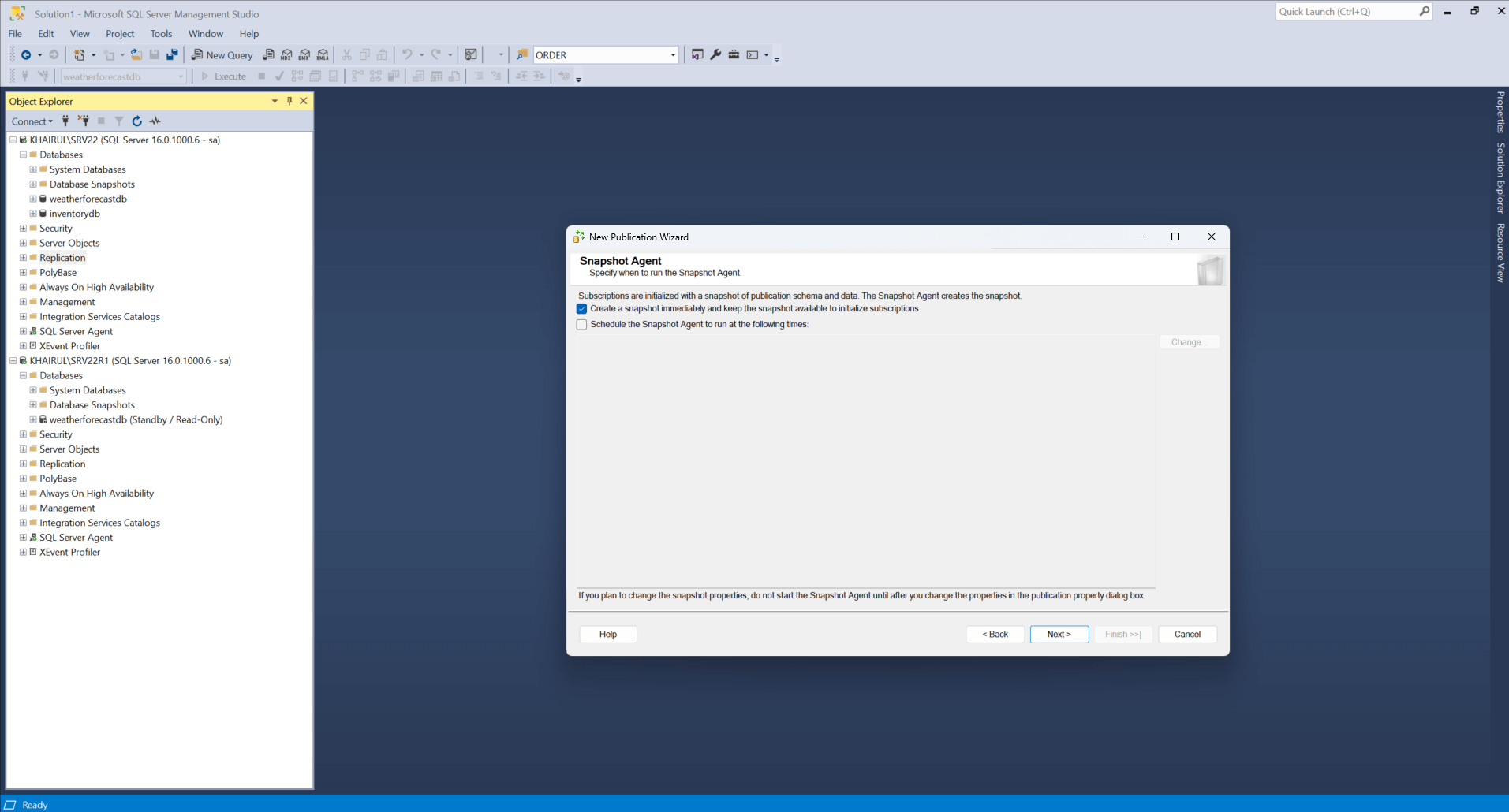Go Back in the publication wizard
The image size is (1509, 812).
tap(995, 635)
